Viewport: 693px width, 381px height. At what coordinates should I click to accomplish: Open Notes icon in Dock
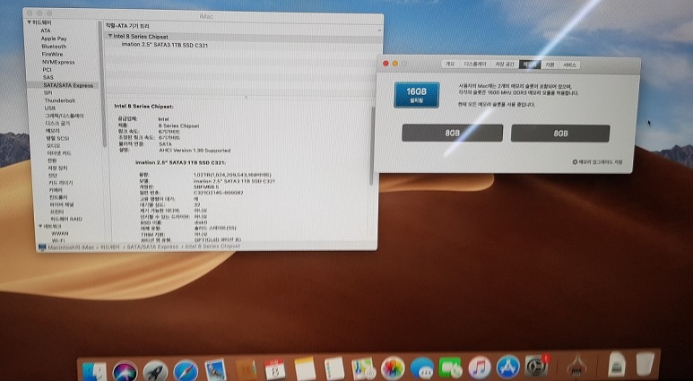tap(305, 369)
